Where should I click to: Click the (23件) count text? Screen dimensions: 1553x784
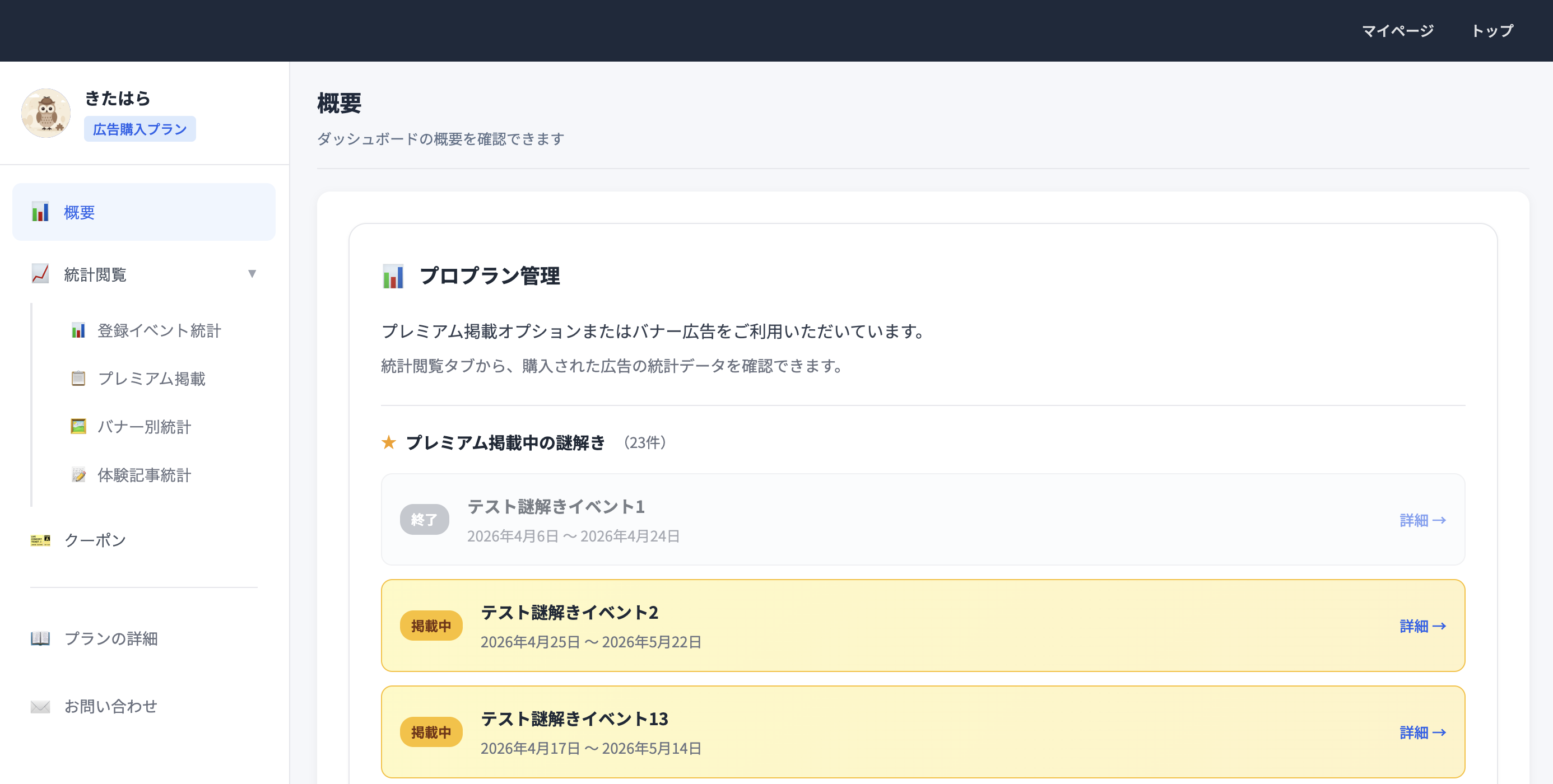pos(645,442)
